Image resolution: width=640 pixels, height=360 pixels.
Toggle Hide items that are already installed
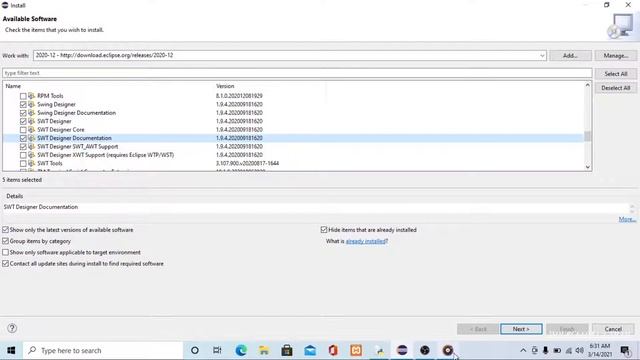[324, 230]
